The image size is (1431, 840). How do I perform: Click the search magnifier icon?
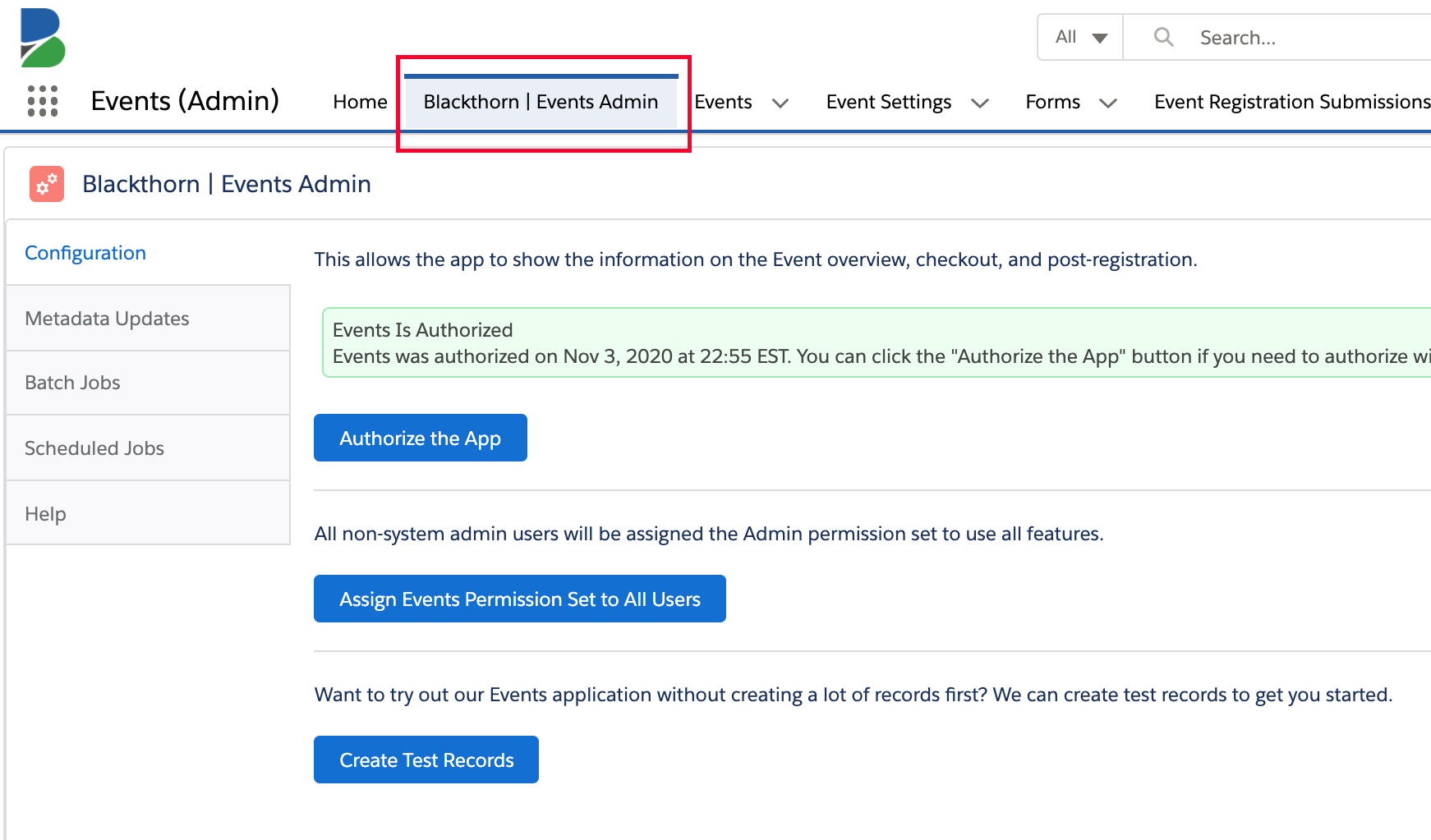tap(1163, 37)
